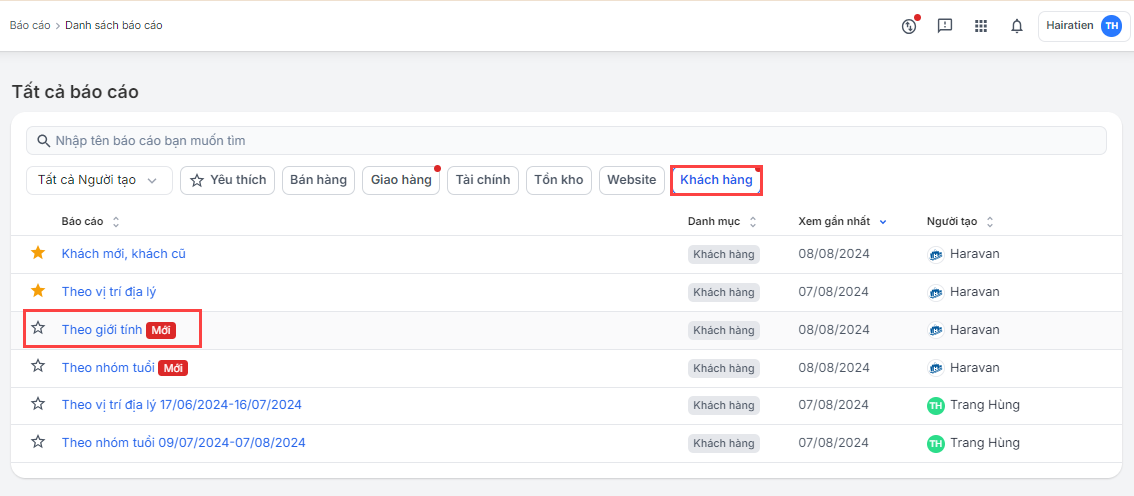
Task: Click the report name search field
Action: click(x=570, y=141)
